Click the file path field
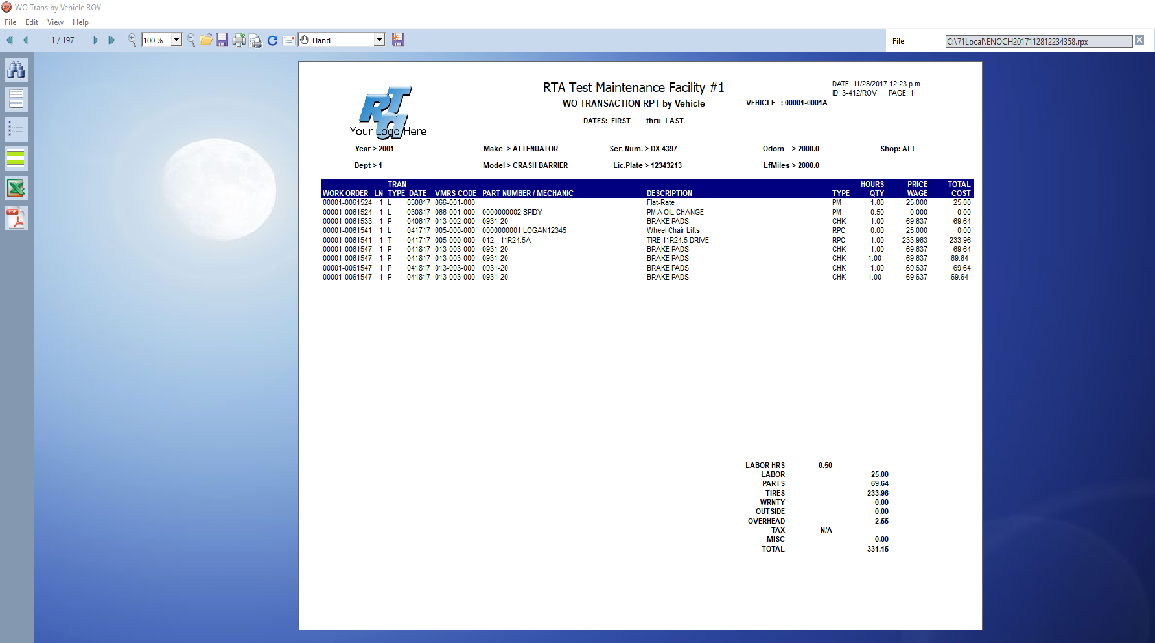 [1038, 41]
